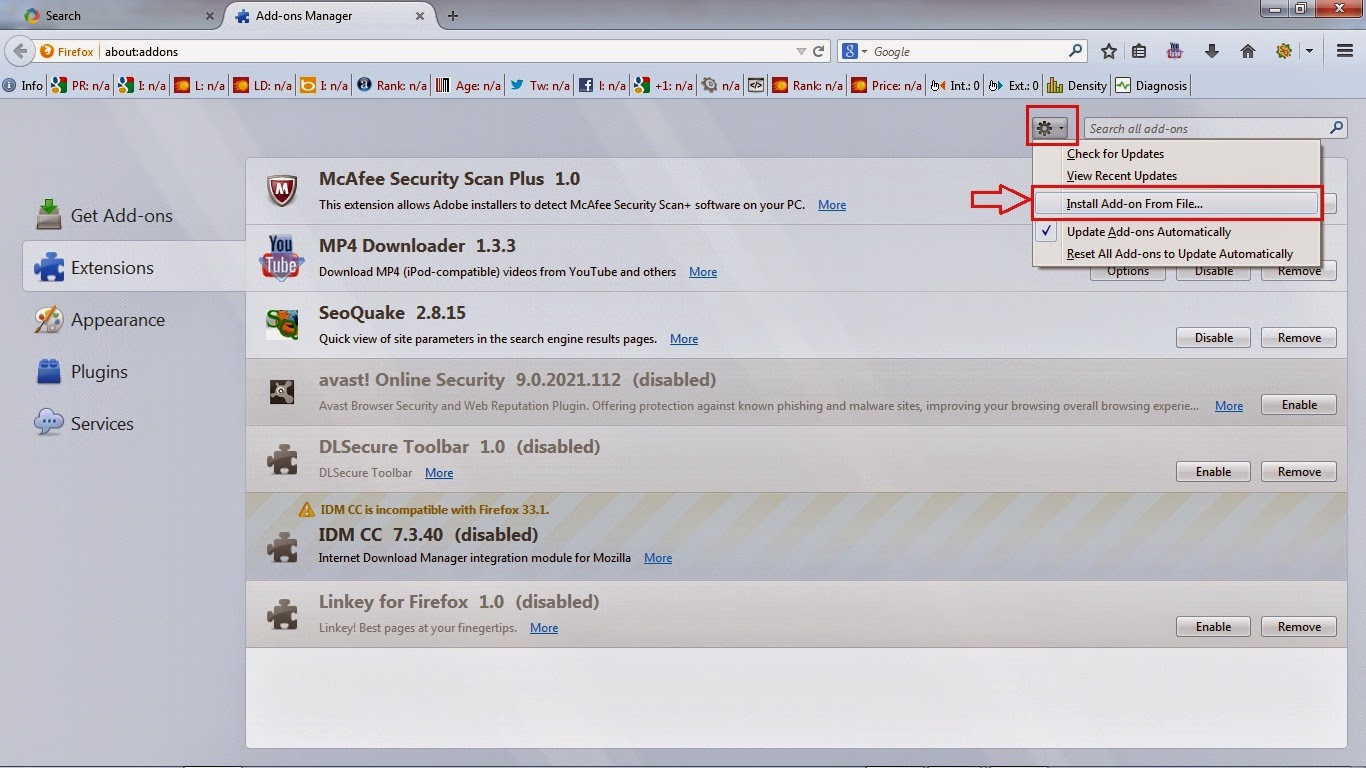Open the Downloads arrow icon

(1212, 51)
